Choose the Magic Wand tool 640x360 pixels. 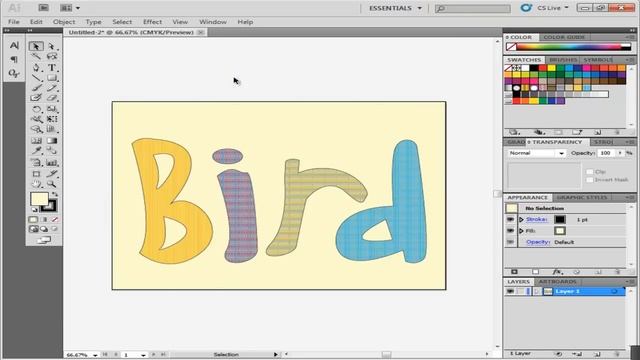36,56
